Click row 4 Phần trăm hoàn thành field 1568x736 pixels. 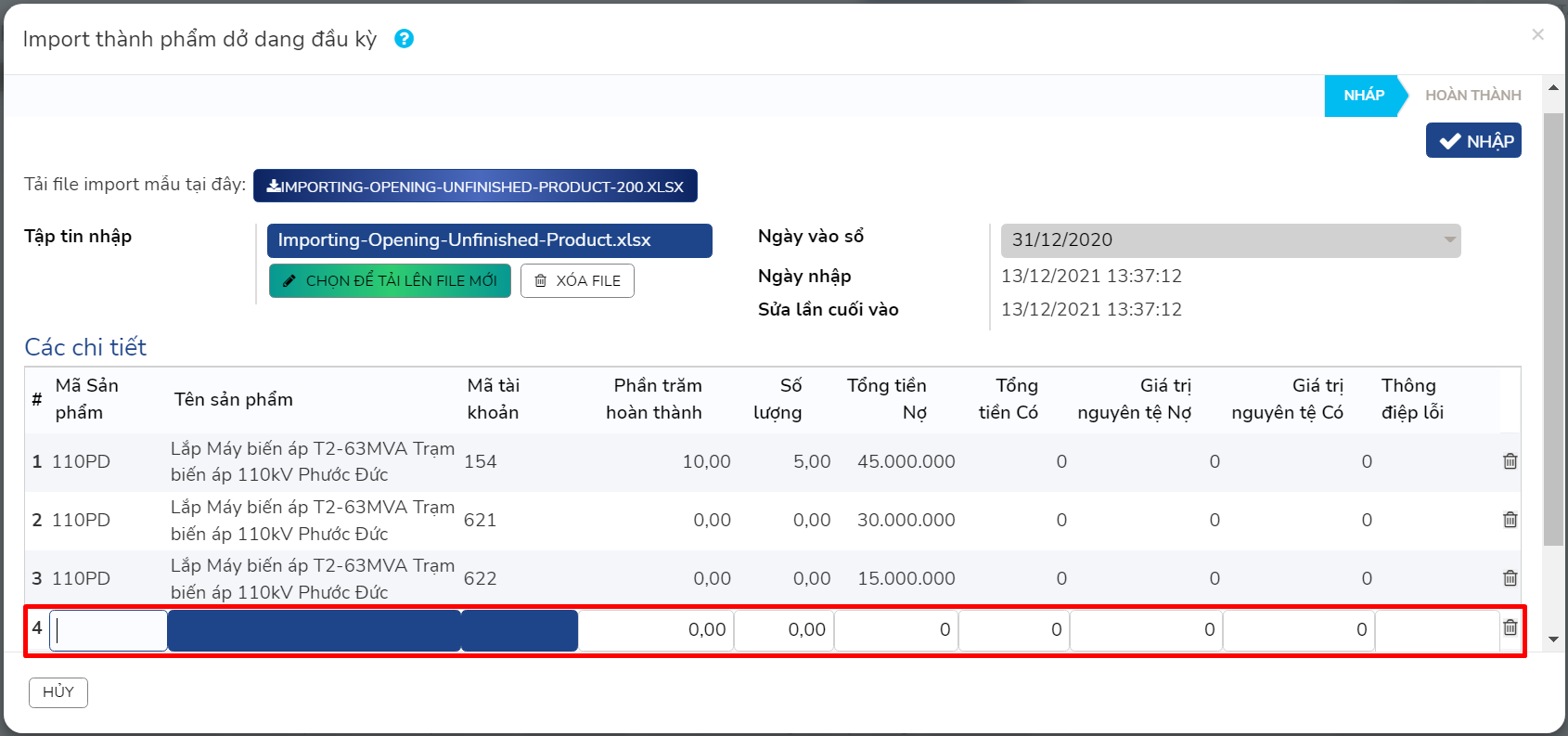coord(656,630)
